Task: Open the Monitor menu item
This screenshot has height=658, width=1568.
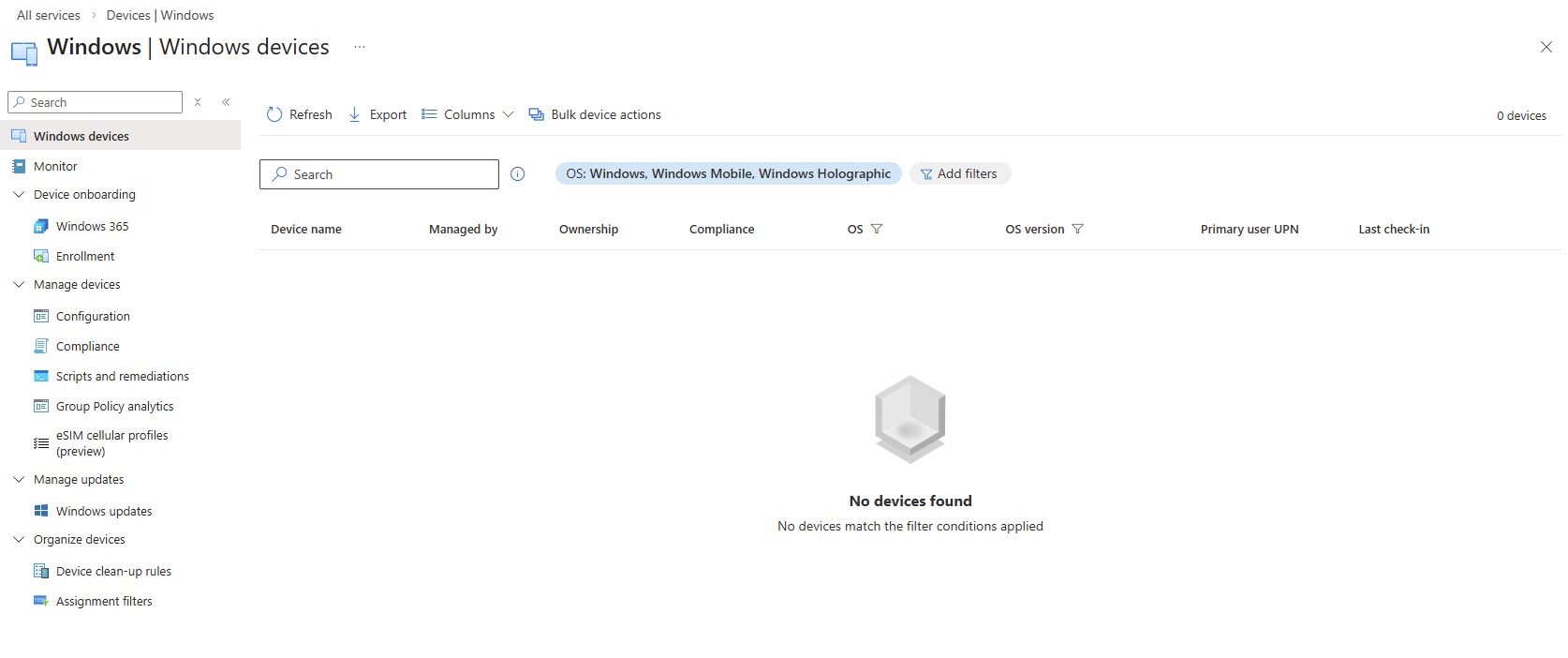Action: pyautogui.click(x=55, y=166)
